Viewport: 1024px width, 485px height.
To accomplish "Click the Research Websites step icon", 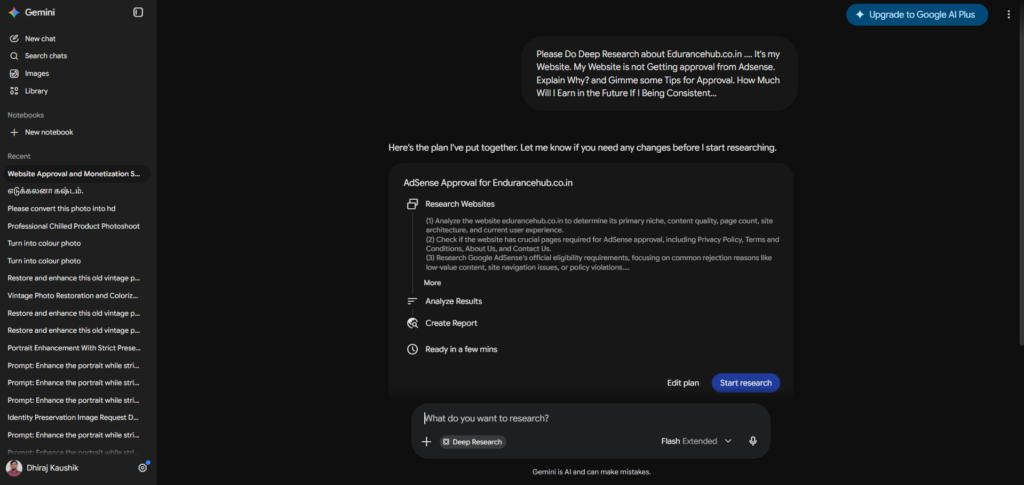I will click(x=412, y=204).
